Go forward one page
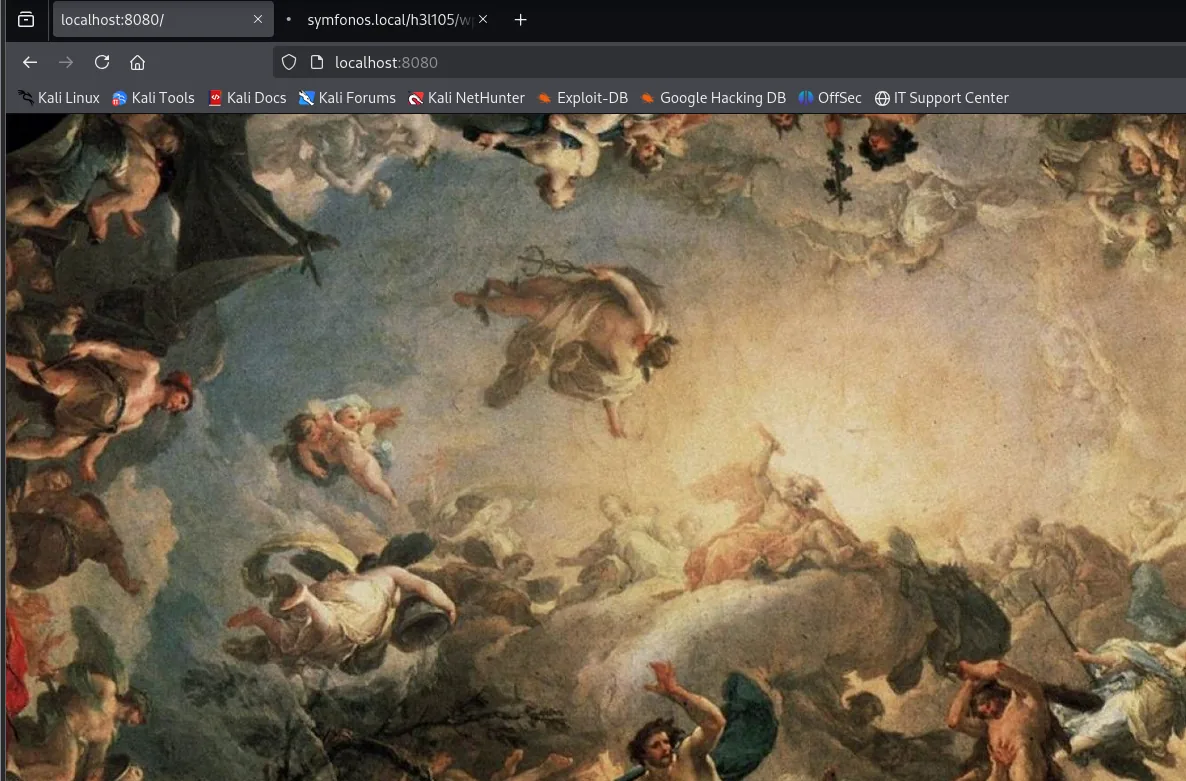 (x=66, y=63)
